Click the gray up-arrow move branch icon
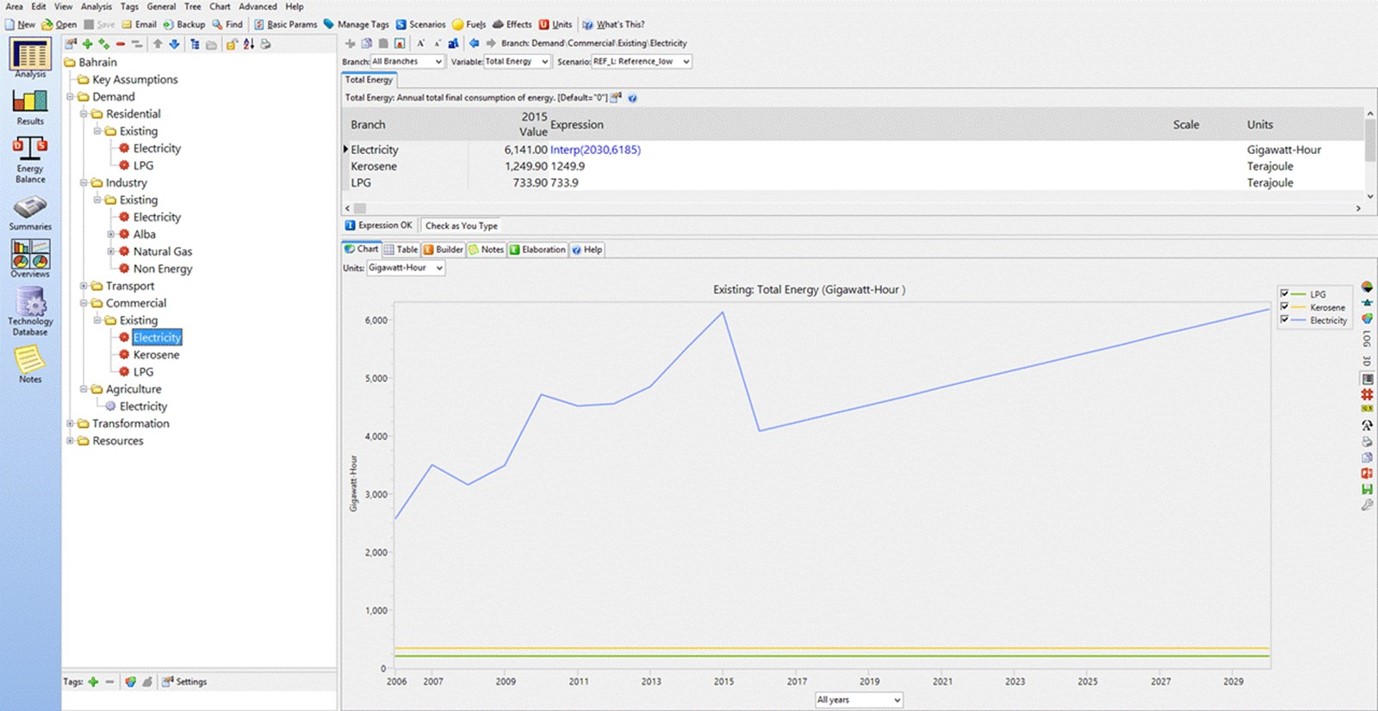Viewport: 1378px width, 711px height. pos(157,44)
